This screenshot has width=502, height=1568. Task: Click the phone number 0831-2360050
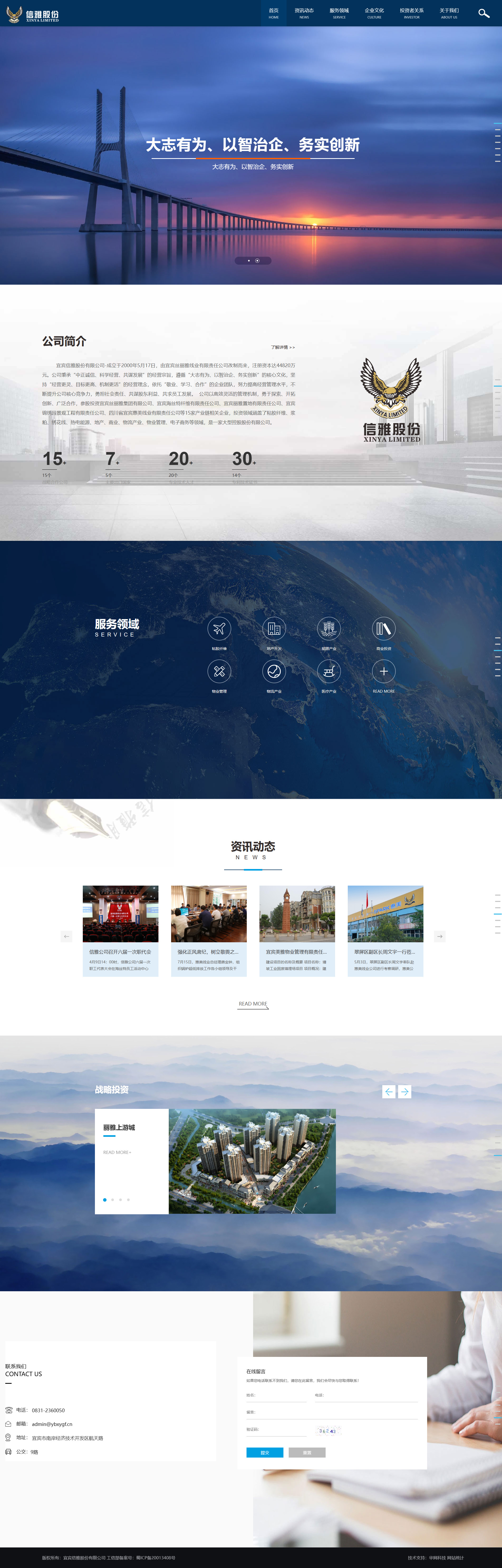click(x=48, y=1410)
